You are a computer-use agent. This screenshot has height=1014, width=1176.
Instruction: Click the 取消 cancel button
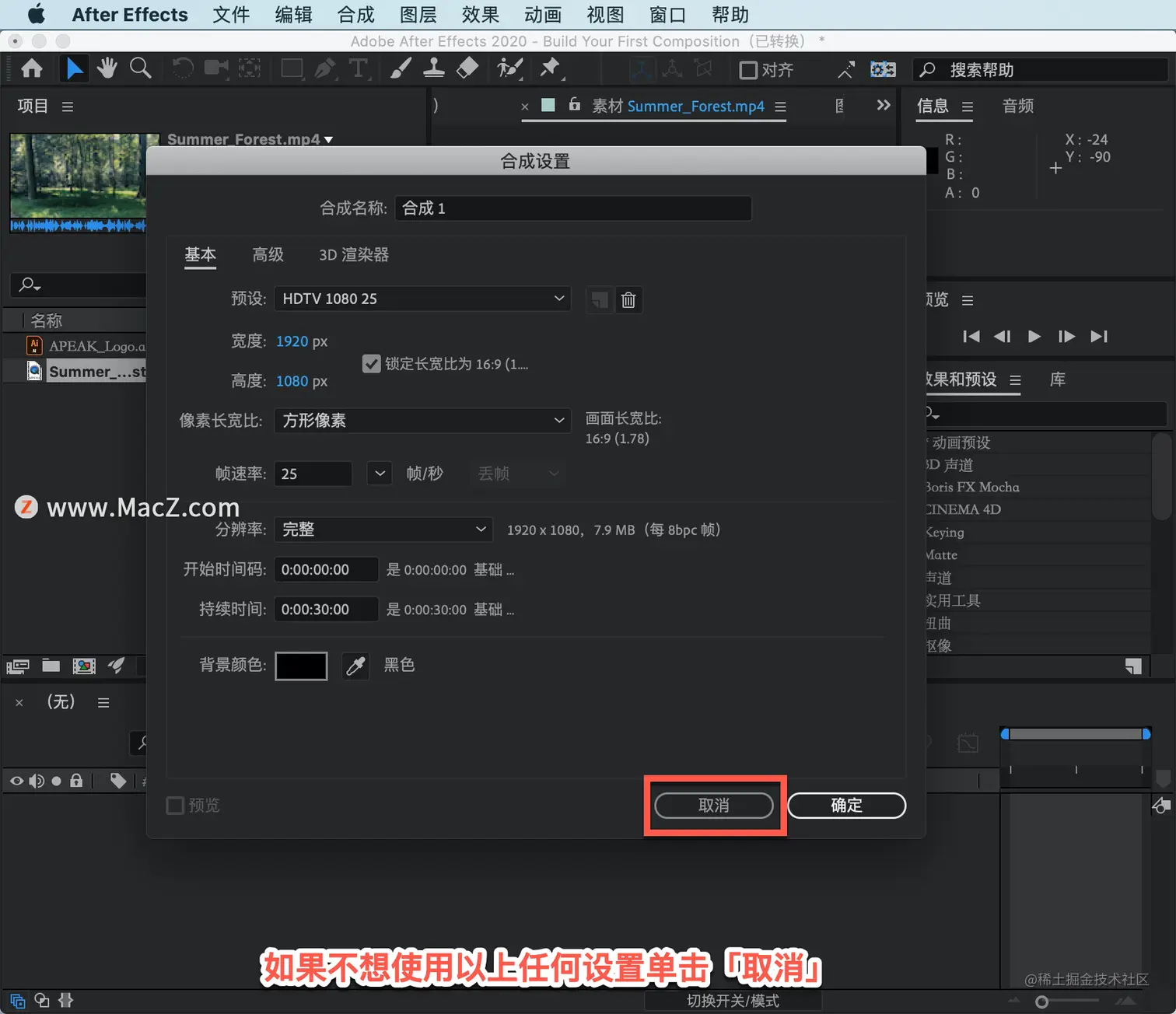tap(714, 806)
